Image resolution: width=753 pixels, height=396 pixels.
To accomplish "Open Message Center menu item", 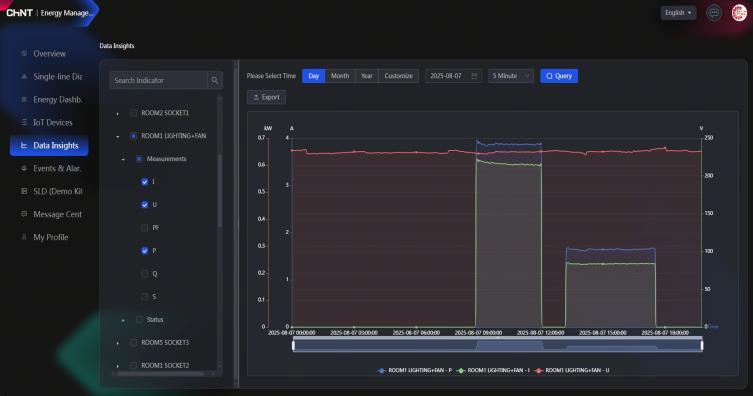I will [x=49, y=214].
